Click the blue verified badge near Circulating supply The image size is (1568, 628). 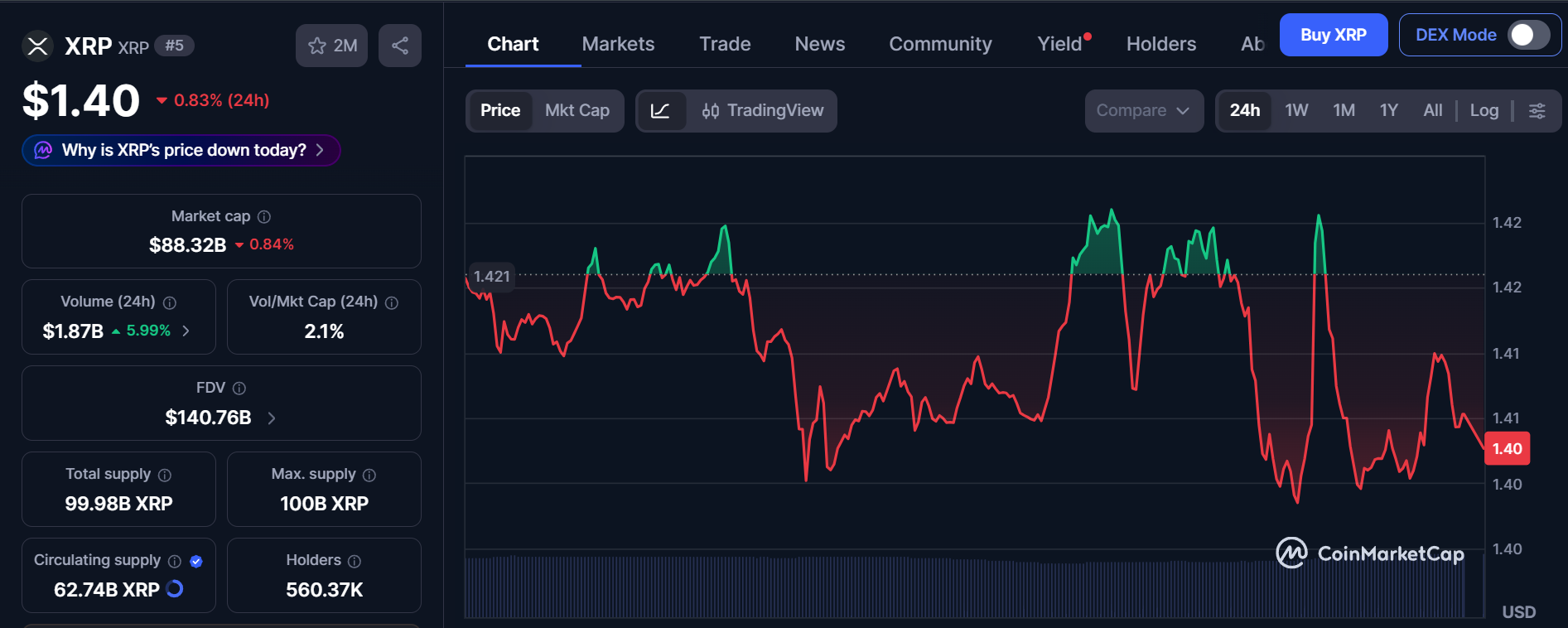196,561
